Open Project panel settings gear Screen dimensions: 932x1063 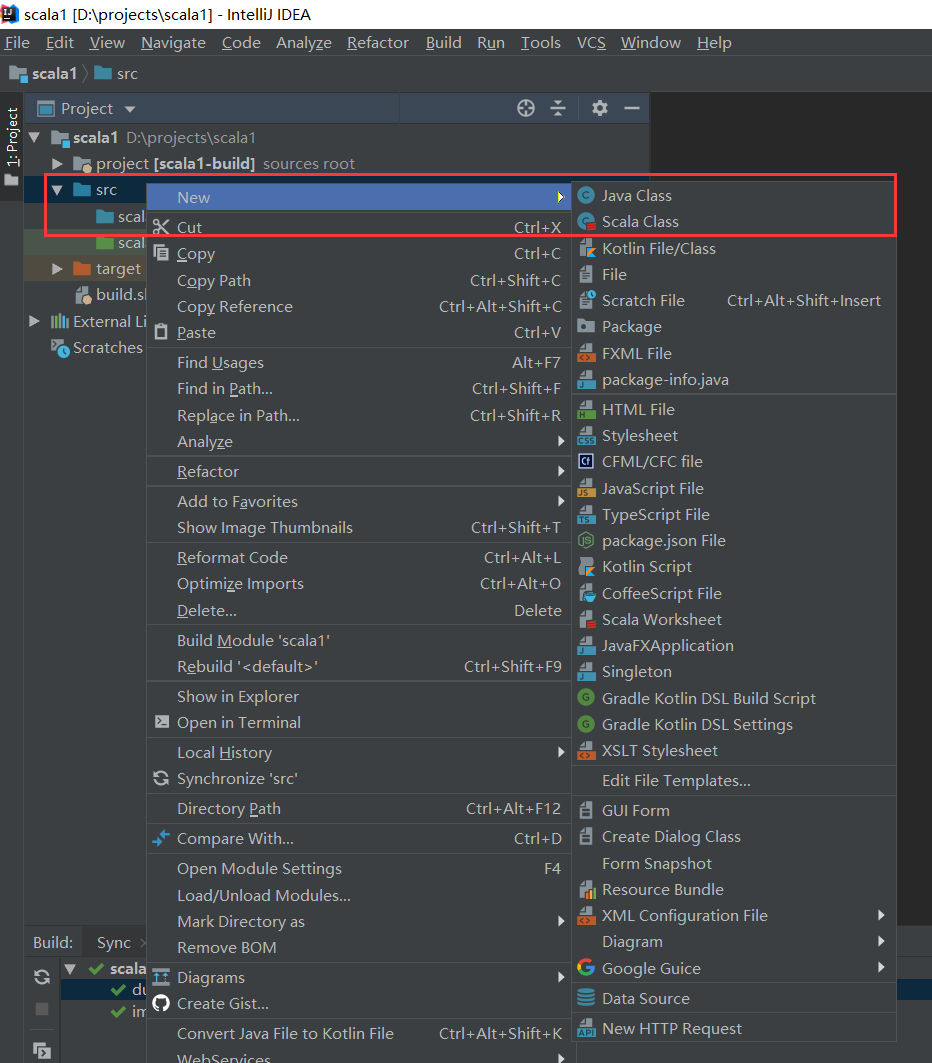tap(600, 108)
